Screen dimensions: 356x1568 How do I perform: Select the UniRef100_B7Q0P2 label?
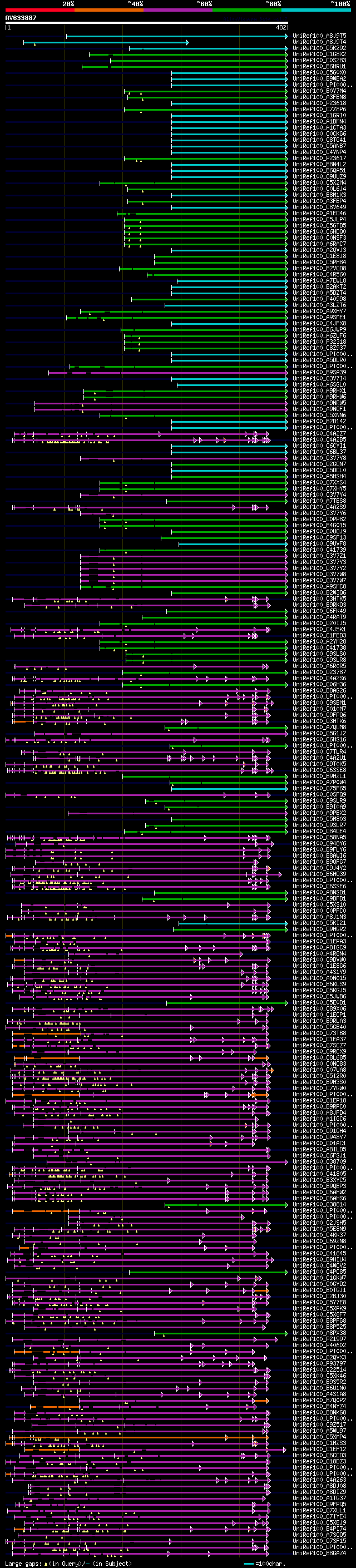pyautogui.click(x=319, y=1400)
